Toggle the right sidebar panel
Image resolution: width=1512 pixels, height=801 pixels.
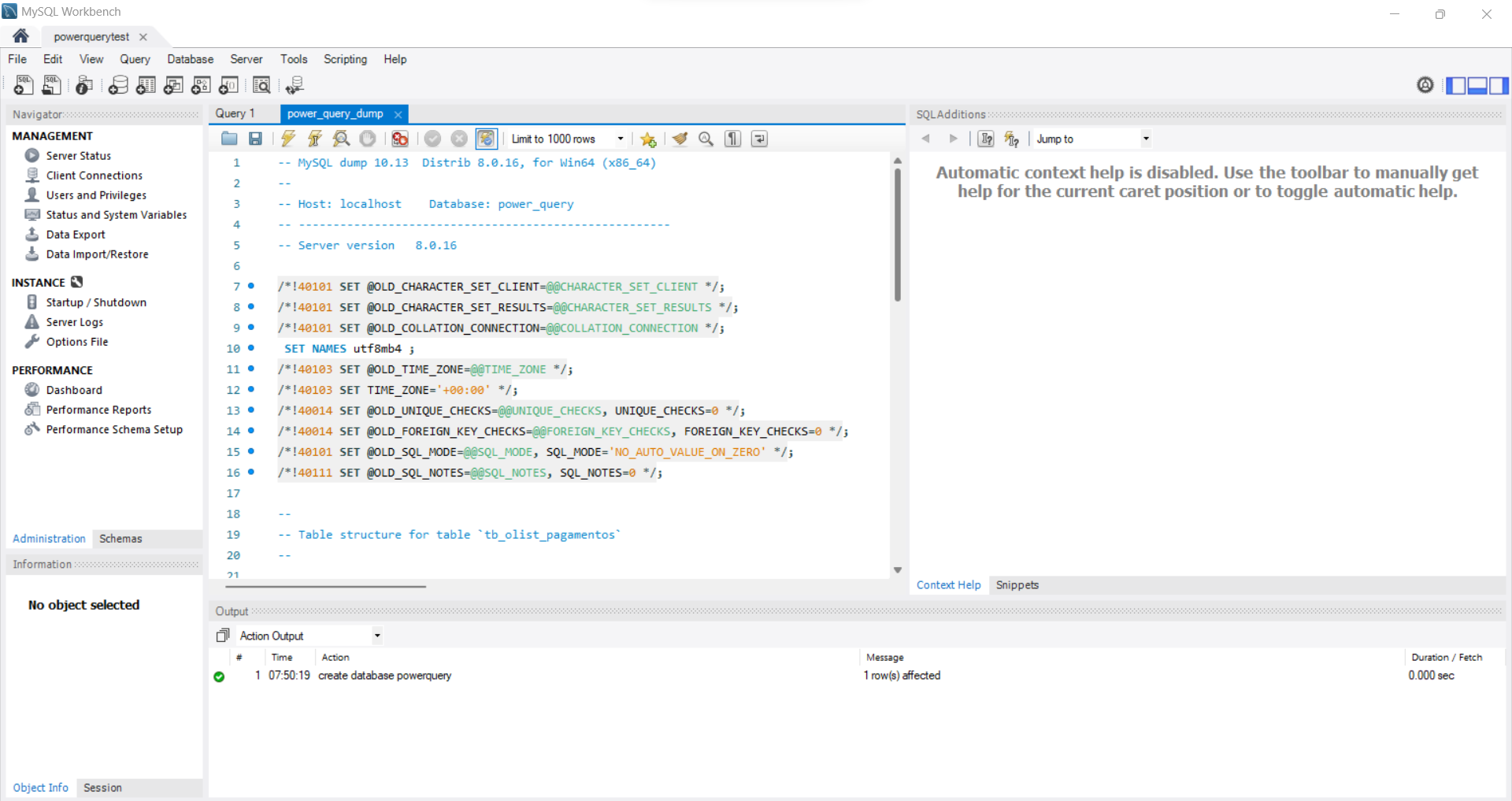[x=1499, y=85]
